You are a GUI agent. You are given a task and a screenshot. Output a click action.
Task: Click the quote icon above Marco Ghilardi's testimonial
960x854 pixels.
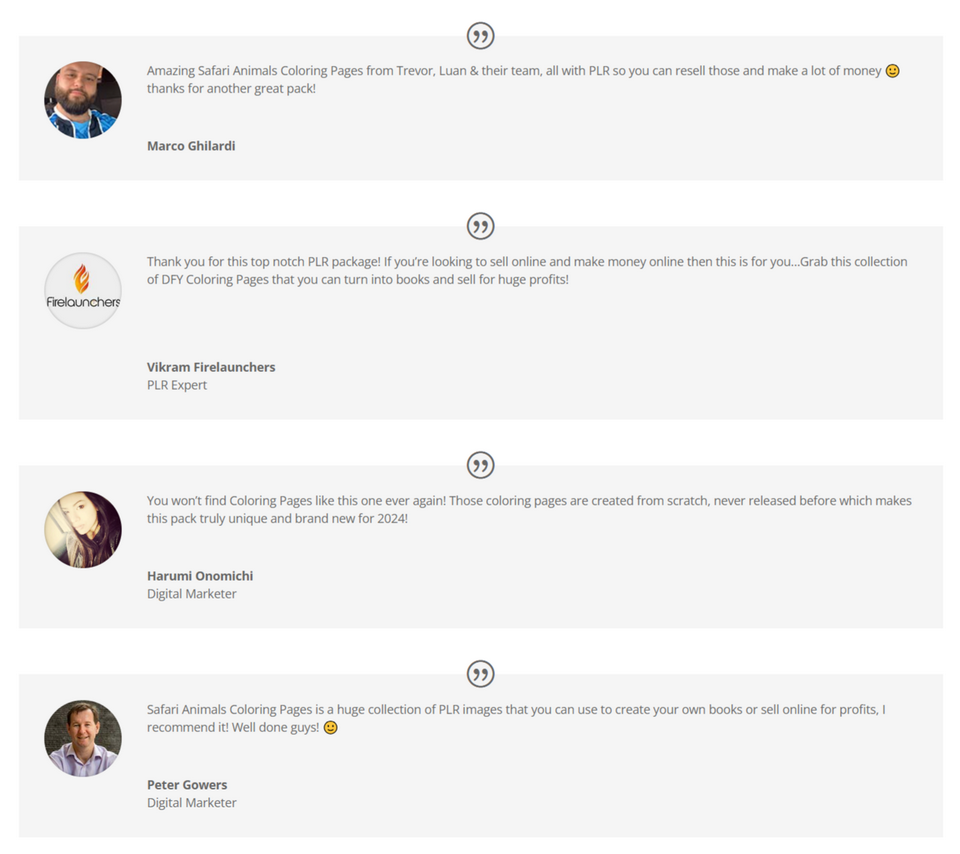480,37
